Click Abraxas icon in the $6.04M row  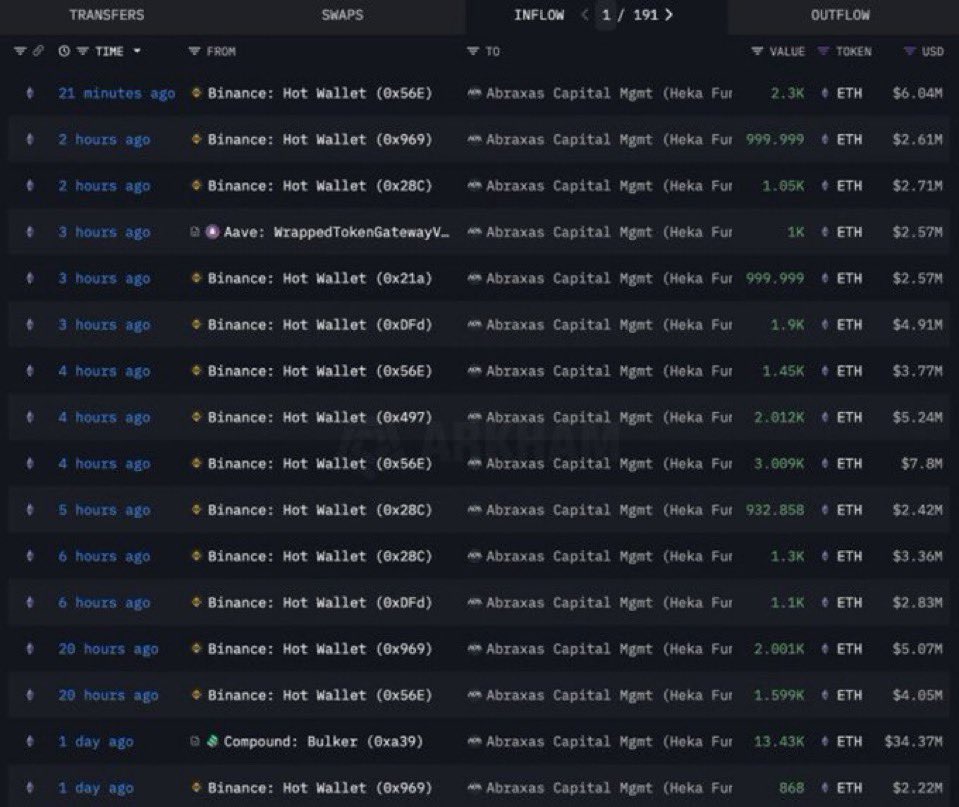tap(474, 93)
